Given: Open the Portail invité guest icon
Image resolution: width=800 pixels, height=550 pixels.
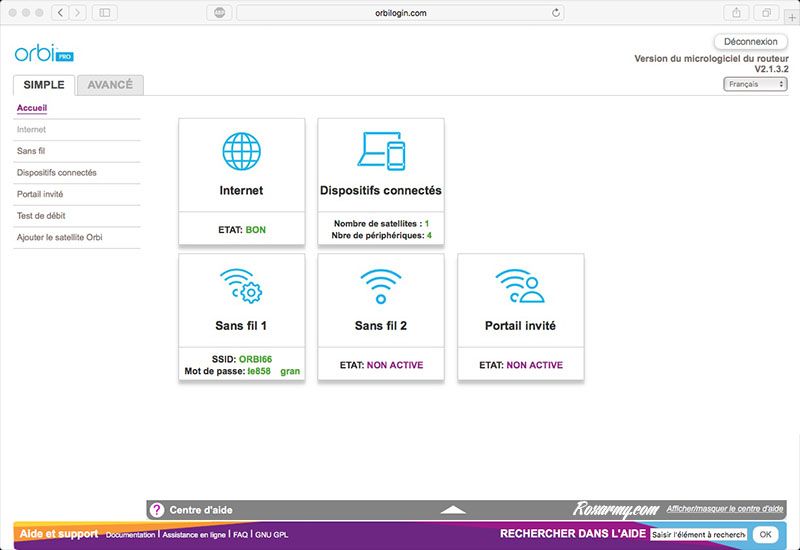Looking at the screenshot, I should 520,286.
